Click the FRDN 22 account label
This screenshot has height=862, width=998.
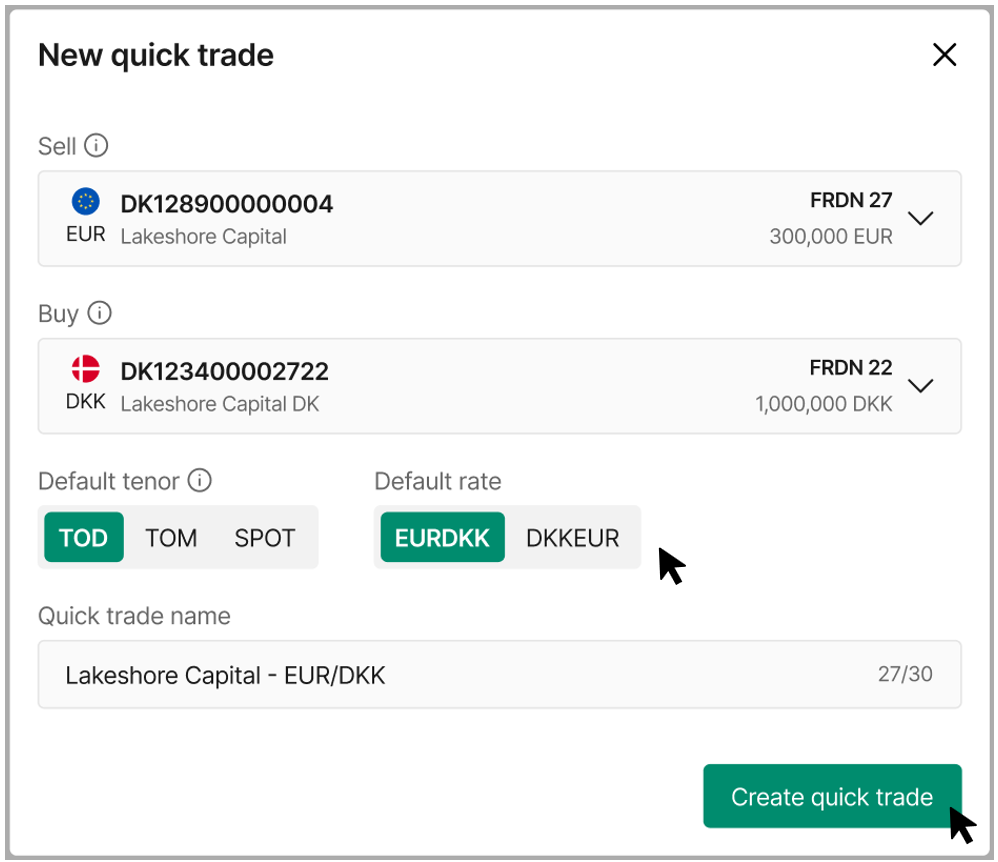(x=851, y=367)
